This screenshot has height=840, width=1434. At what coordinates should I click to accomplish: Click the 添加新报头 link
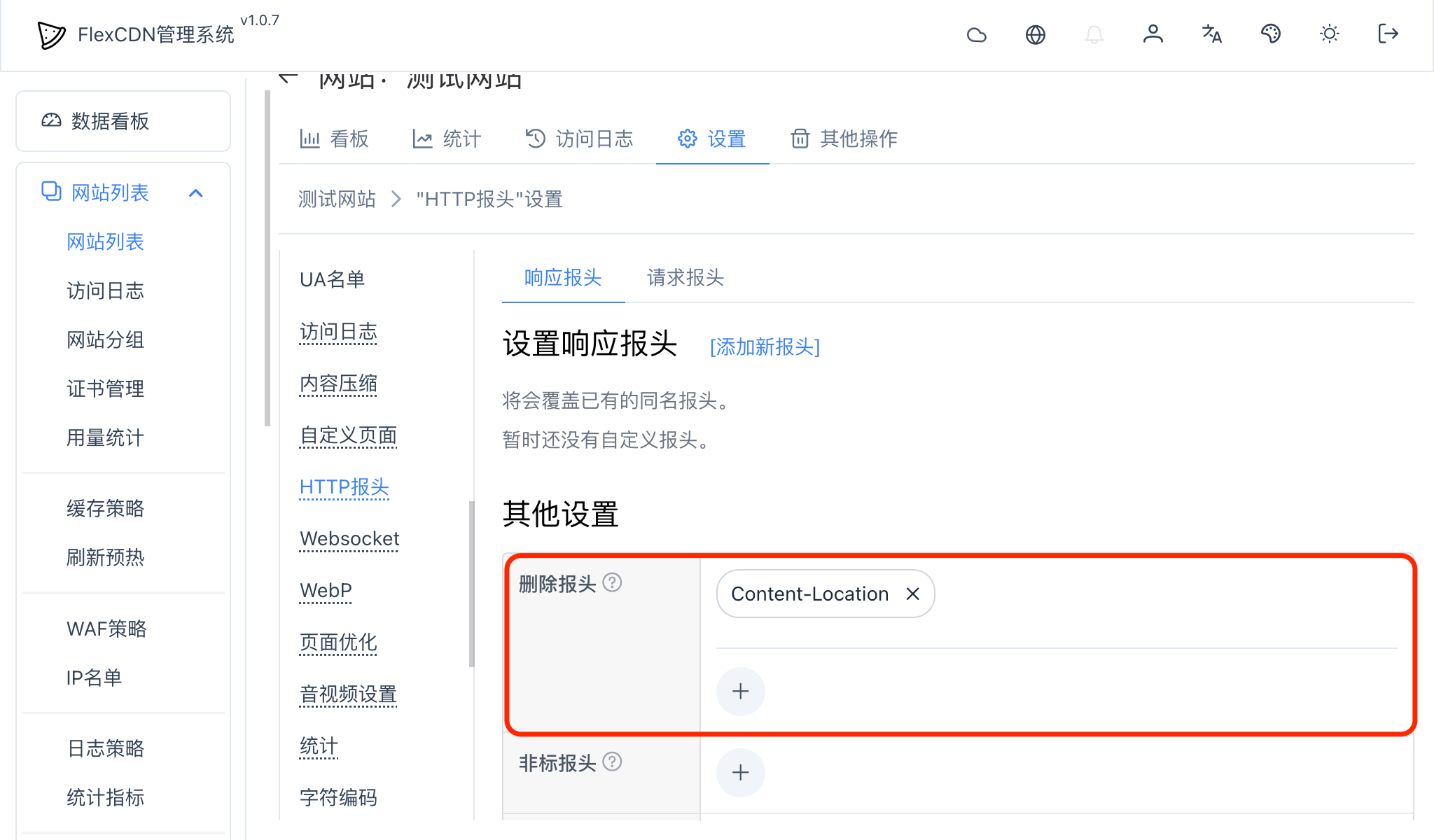[765, 348]
